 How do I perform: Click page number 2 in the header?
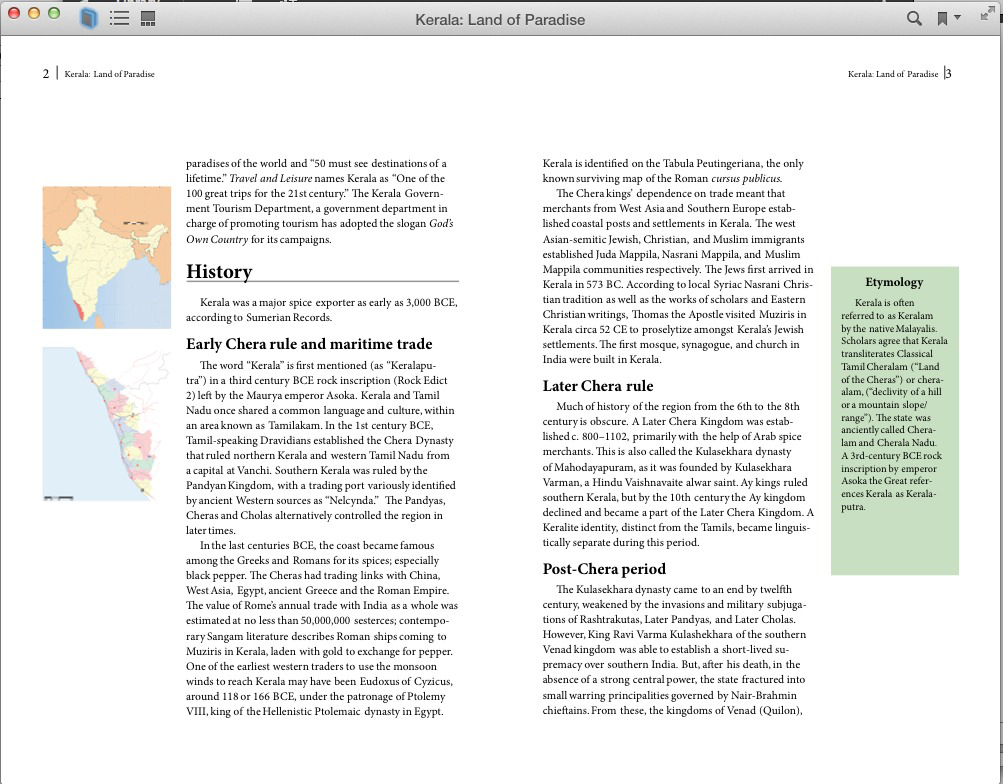pos(45,74)
